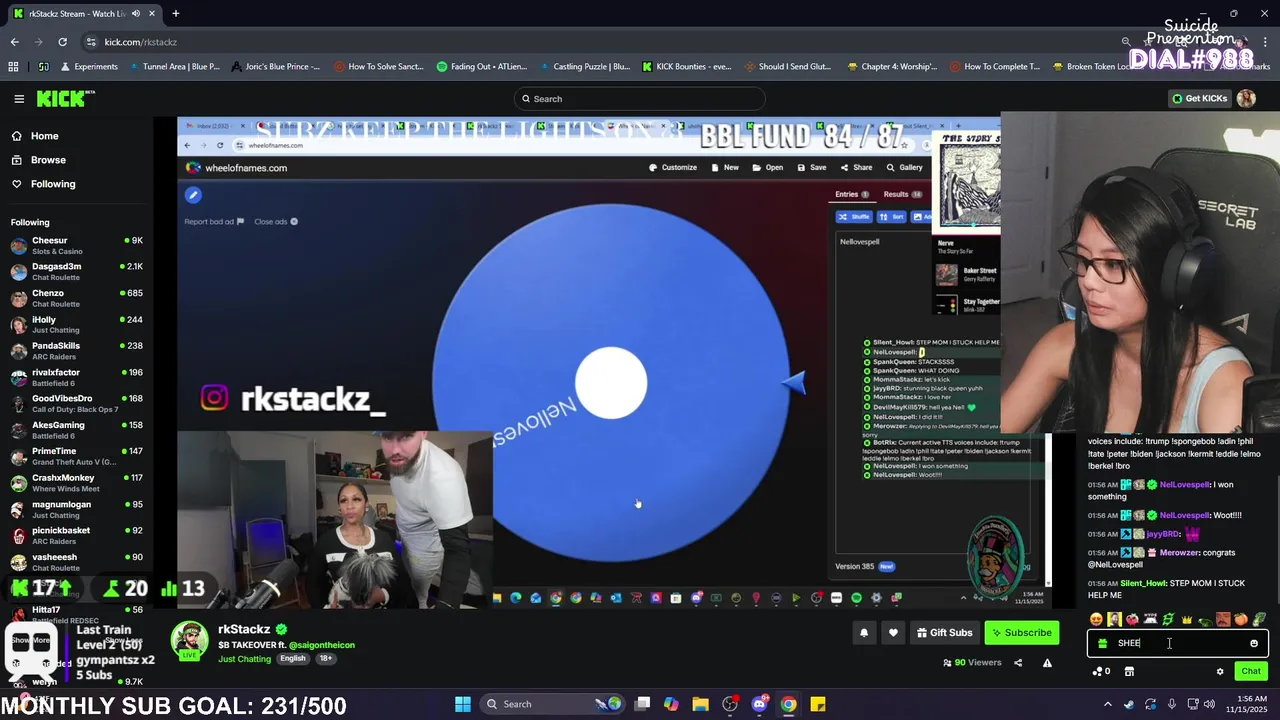The height and width of the screenshot is (720, 1280).
Task: Click the notification bell for rkStackz
Action: 864,632
